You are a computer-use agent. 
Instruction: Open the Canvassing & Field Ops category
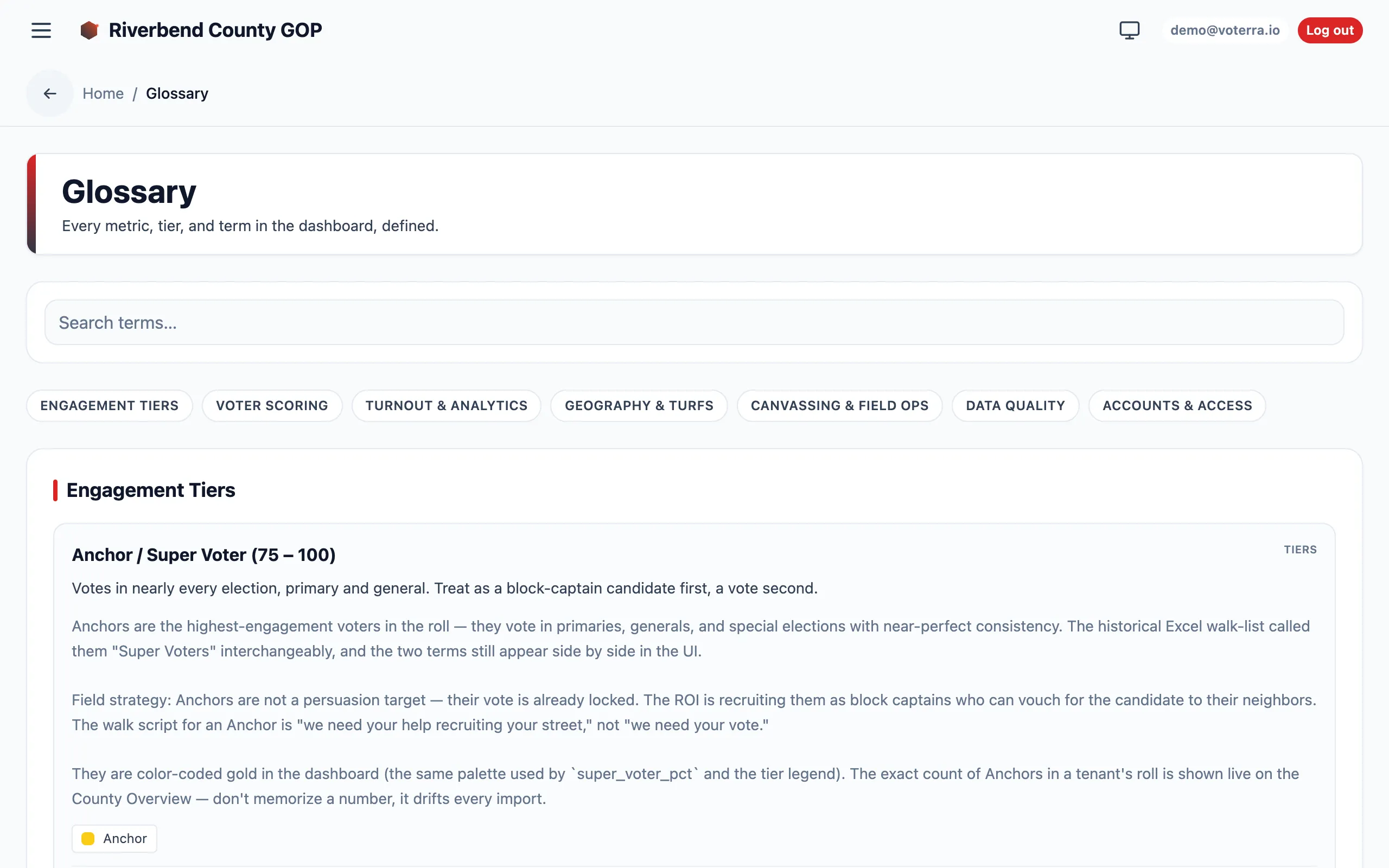click(839, 406)
